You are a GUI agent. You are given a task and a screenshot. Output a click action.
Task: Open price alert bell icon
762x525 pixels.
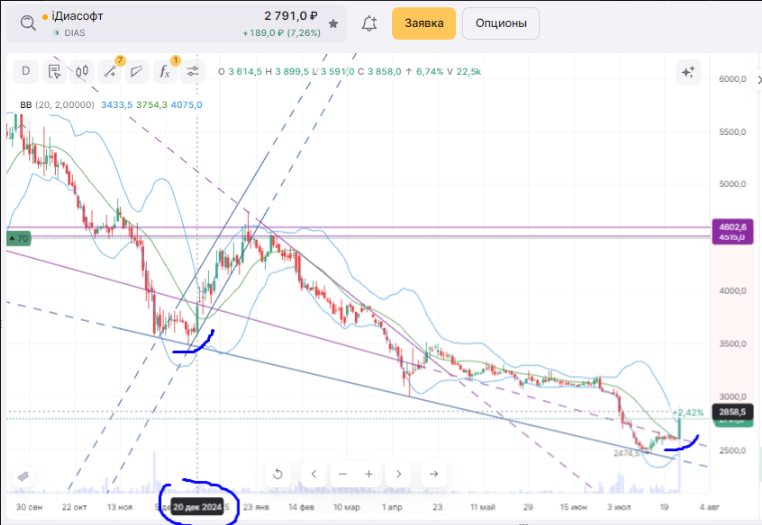[370, 23]
